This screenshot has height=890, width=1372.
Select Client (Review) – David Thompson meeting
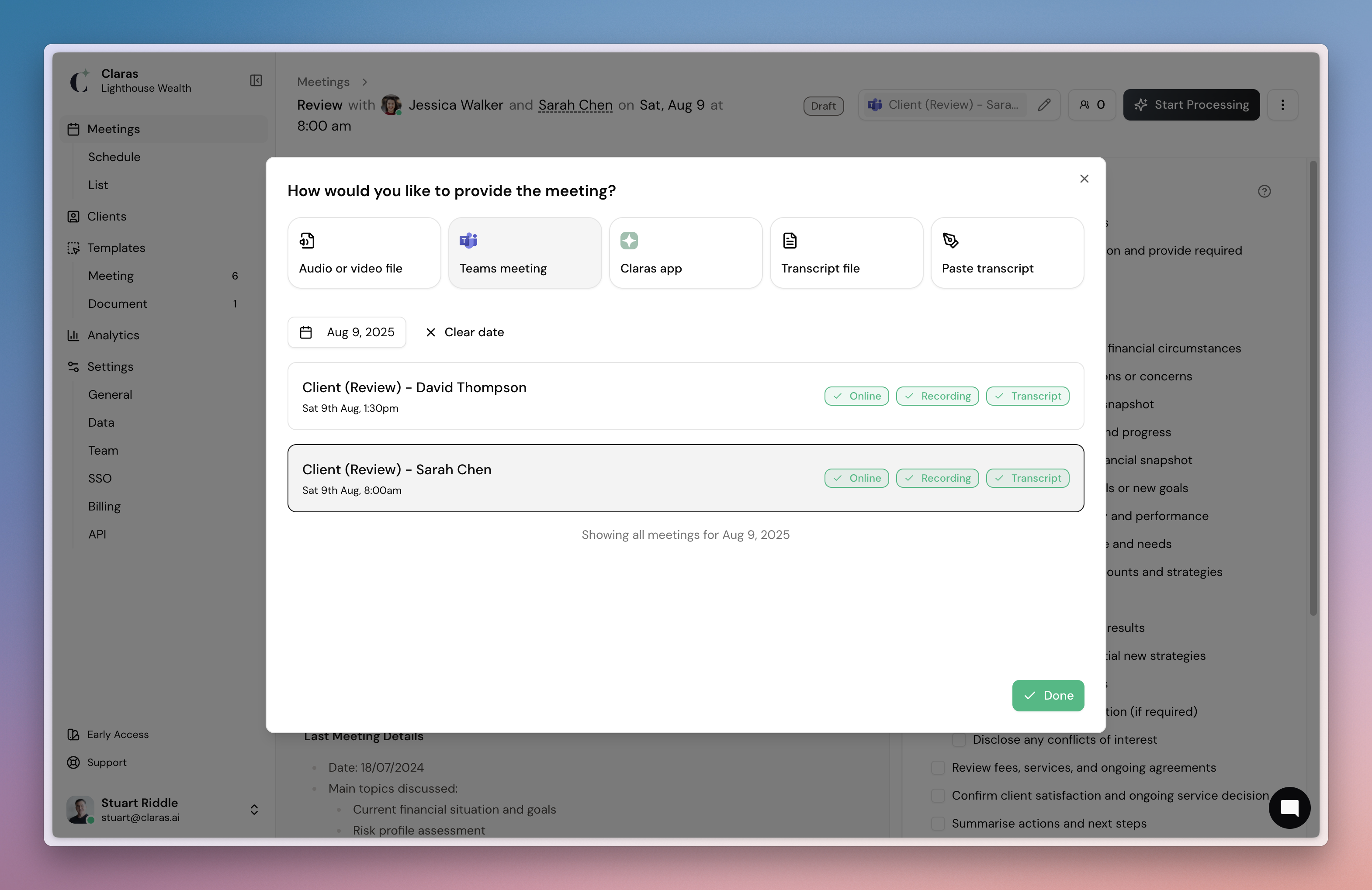pos(686,397)
